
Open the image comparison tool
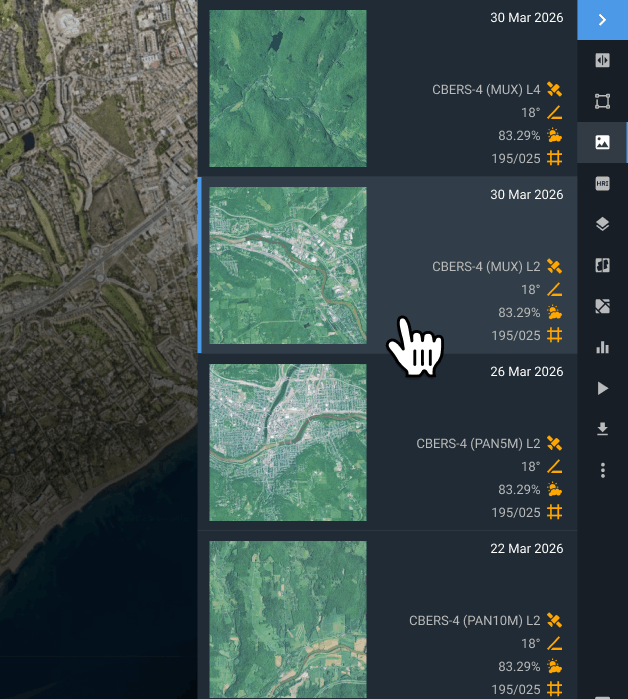pos(602,265)
